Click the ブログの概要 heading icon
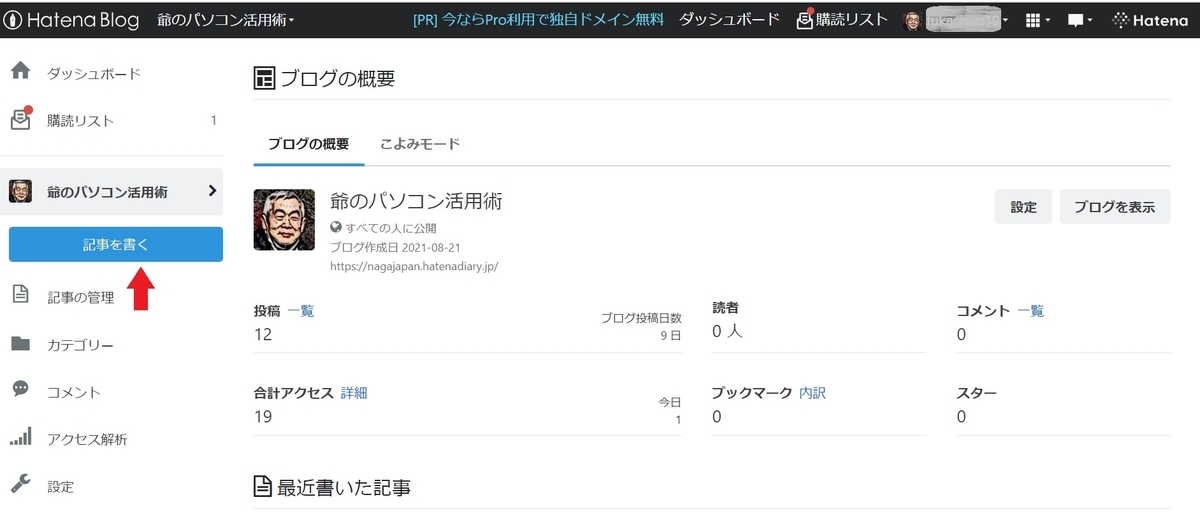This screenshot has width=1200, height=518. tap(264, 78)
